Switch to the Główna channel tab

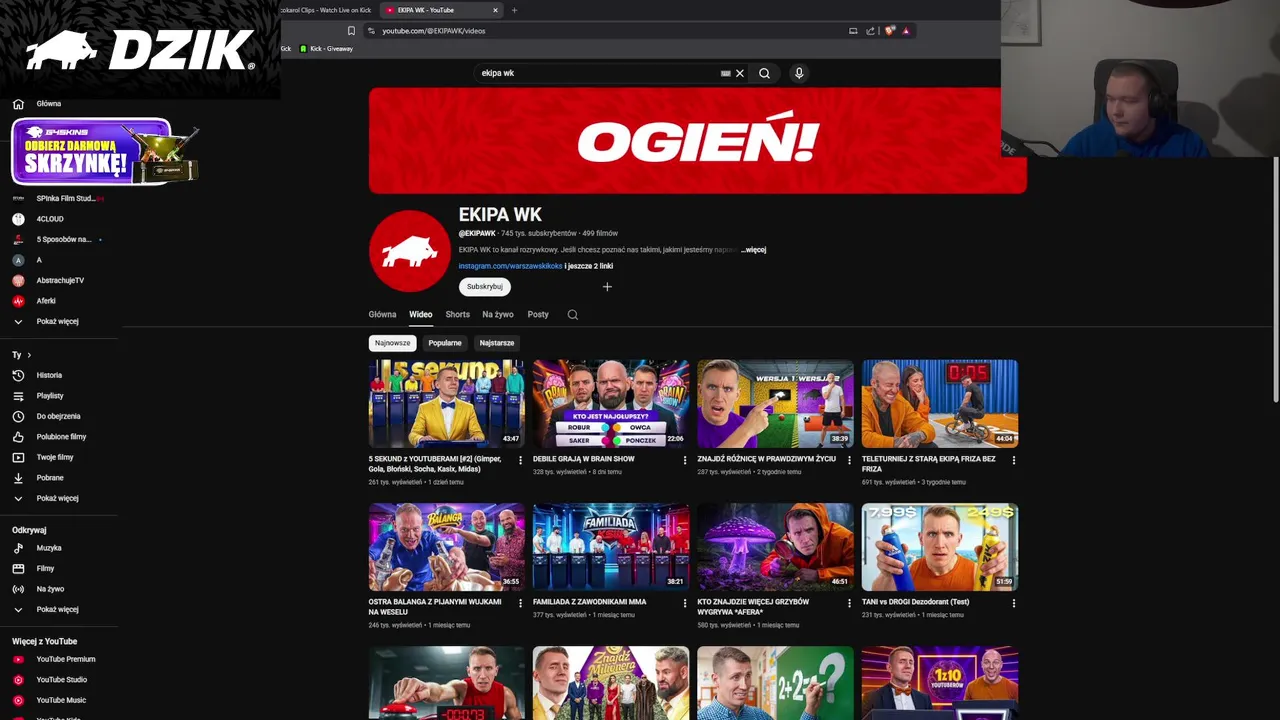click(382, 314)
